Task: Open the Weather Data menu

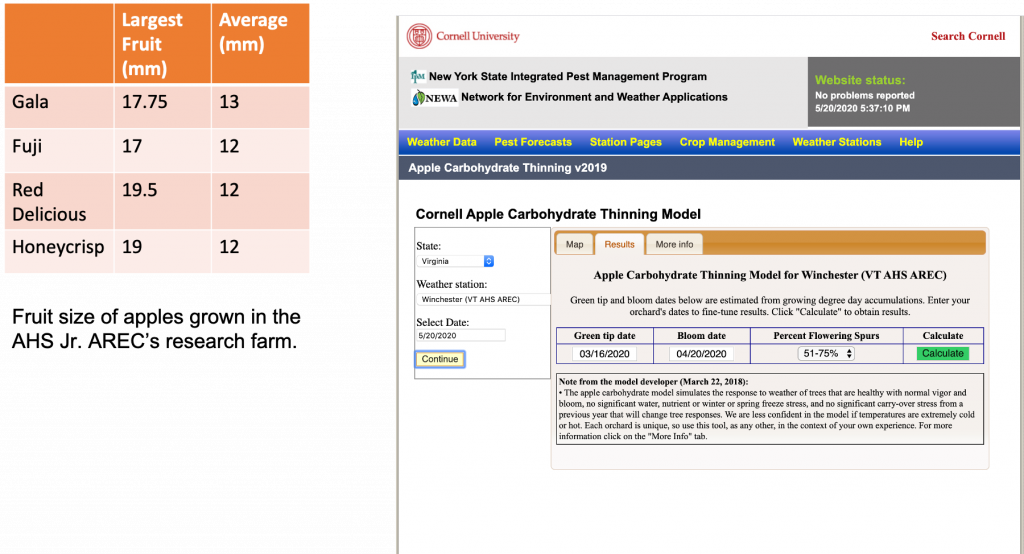Action: (441, 142)
